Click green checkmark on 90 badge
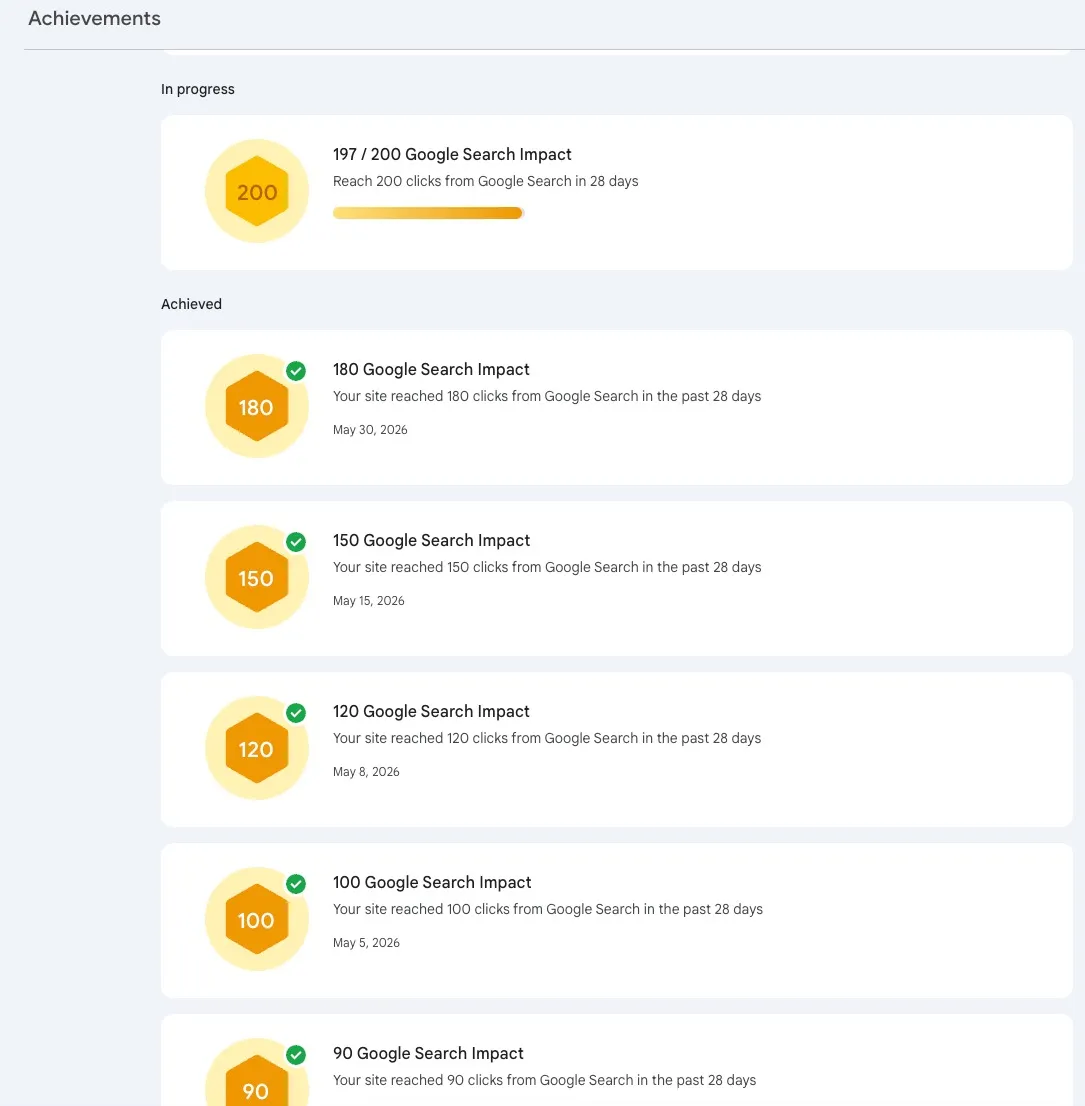 296,1055
